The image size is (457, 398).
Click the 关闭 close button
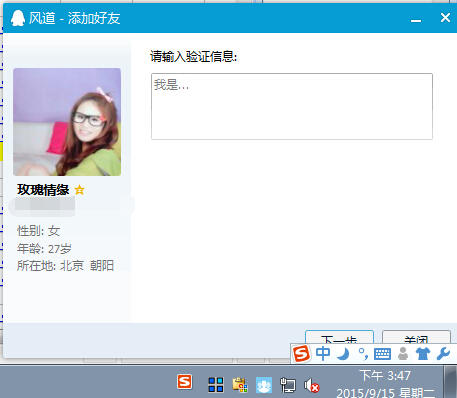click(x=416, y=337)
